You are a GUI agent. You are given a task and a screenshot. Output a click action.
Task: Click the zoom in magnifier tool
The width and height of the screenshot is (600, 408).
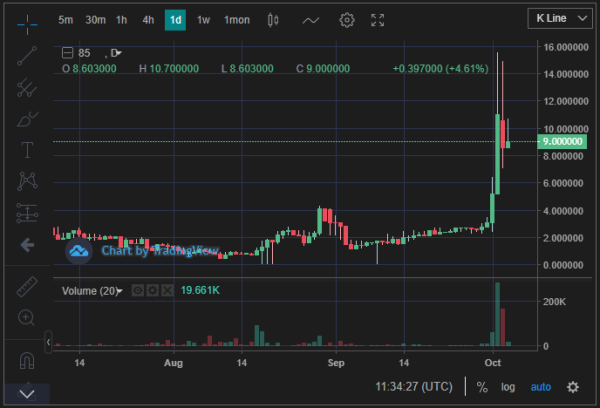point(26,318)
